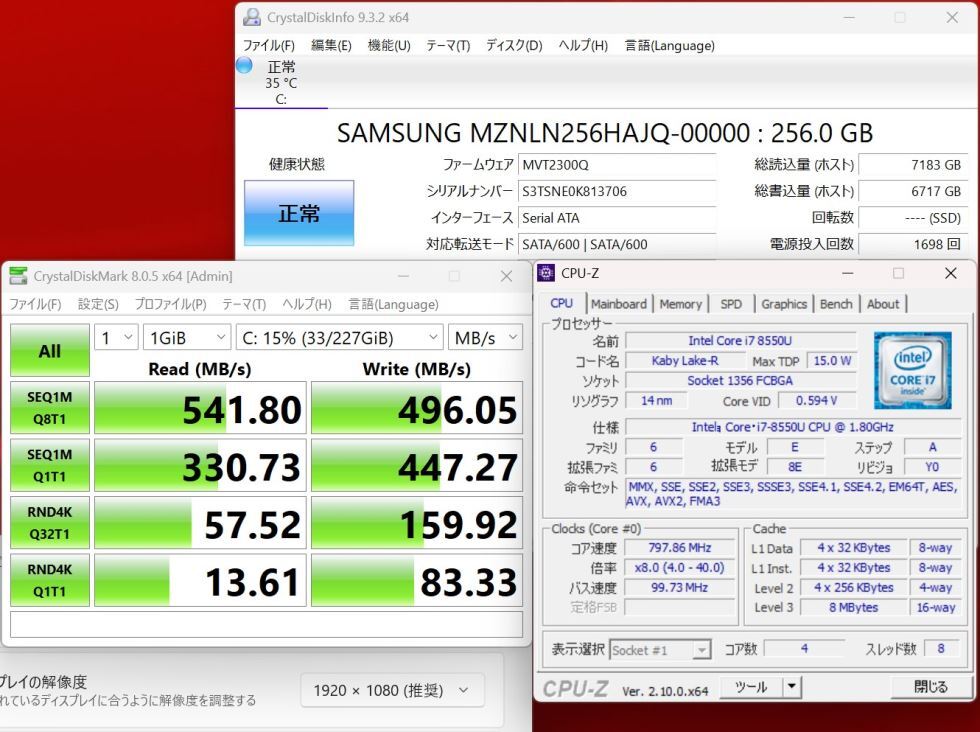Switch to the Memory tab in CPU-Z
980x732 pixels.
680,304
